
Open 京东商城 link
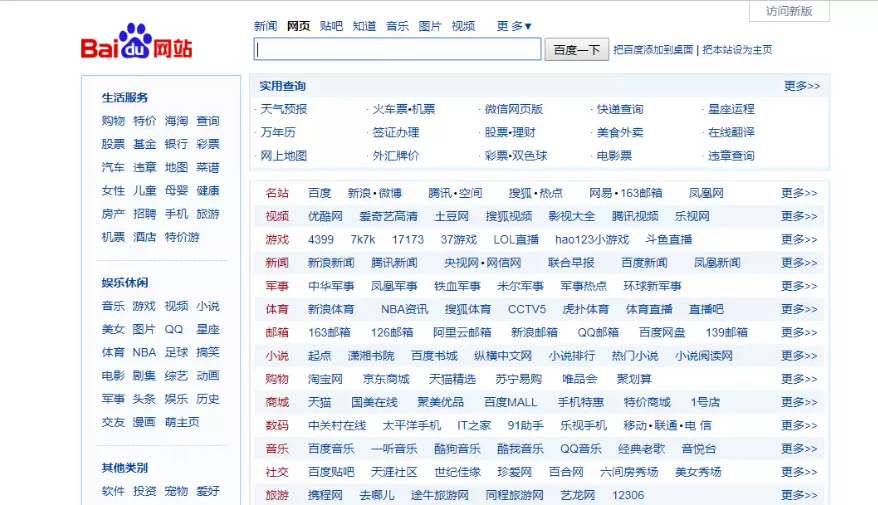(x=386, y=379)
